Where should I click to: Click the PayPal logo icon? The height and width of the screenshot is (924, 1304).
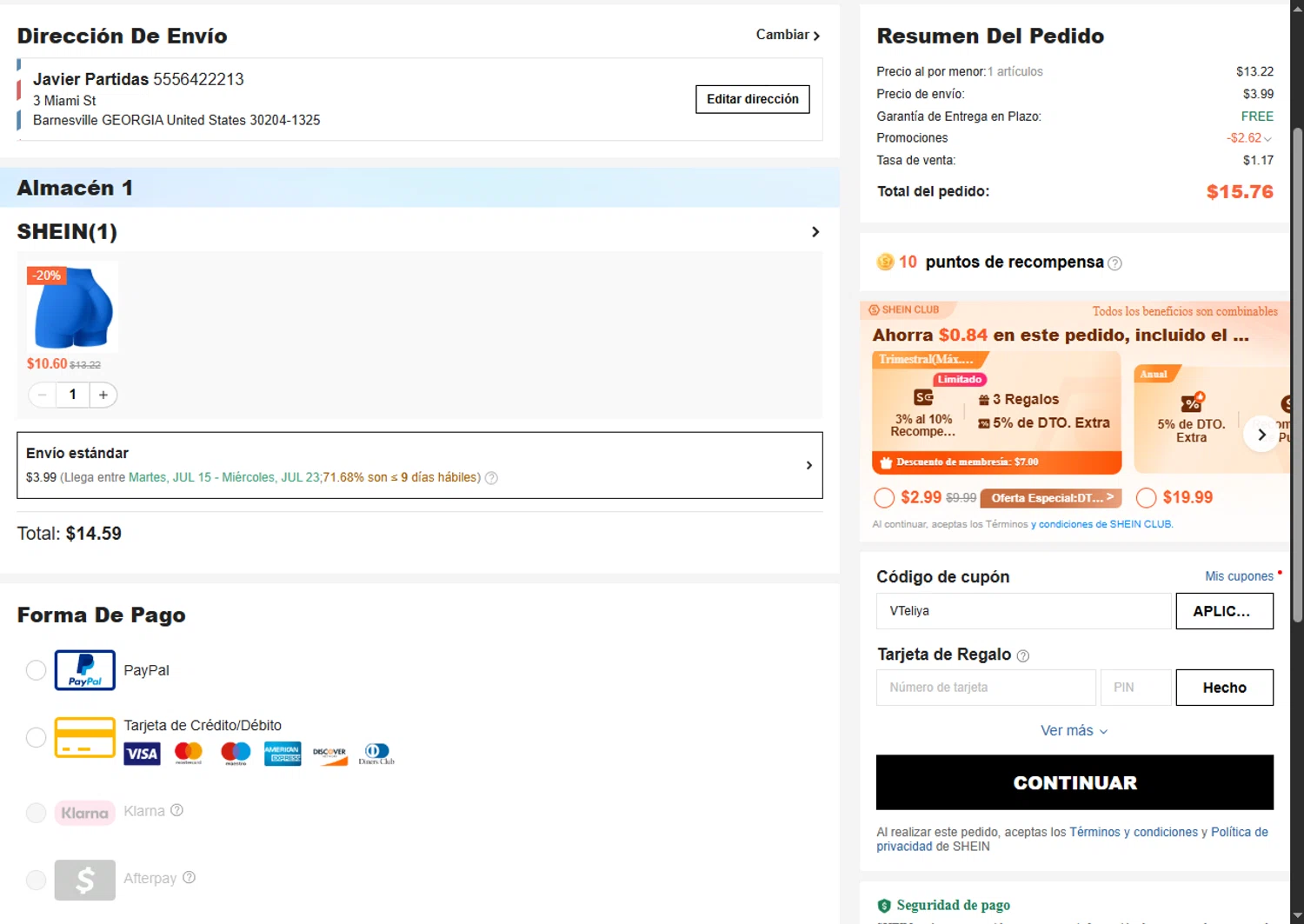(x=84, y=670)
